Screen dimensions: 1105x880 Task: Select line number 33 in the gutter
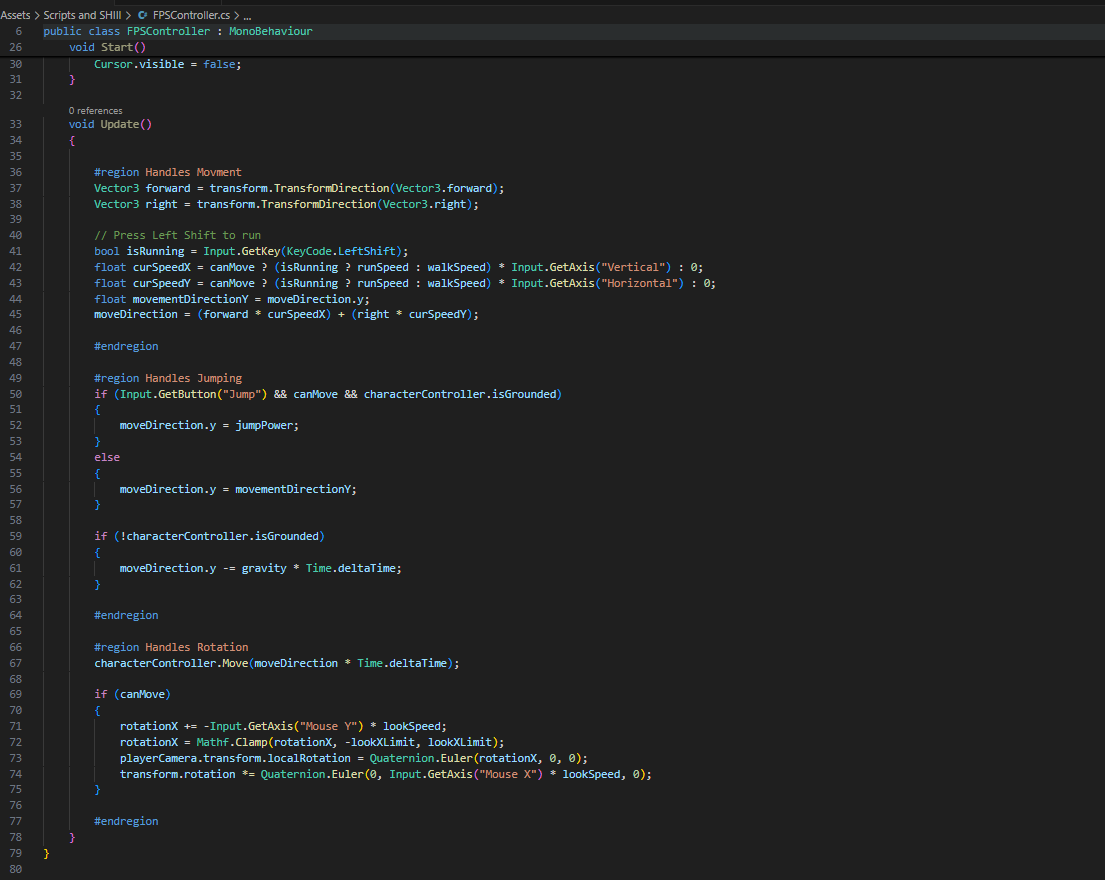click(x=15, y=124)
